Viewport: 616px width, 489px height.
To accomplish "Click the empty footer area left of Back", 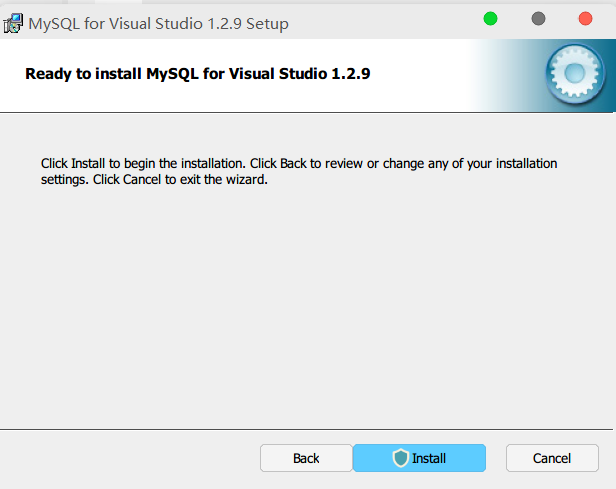I will [x=130, y=458].
